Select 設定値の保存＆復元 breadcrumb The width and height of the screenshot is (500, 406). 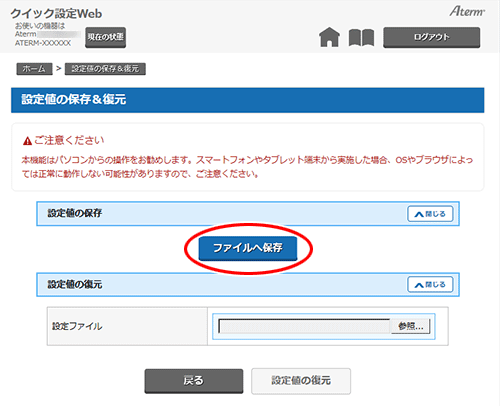point(105,69)
